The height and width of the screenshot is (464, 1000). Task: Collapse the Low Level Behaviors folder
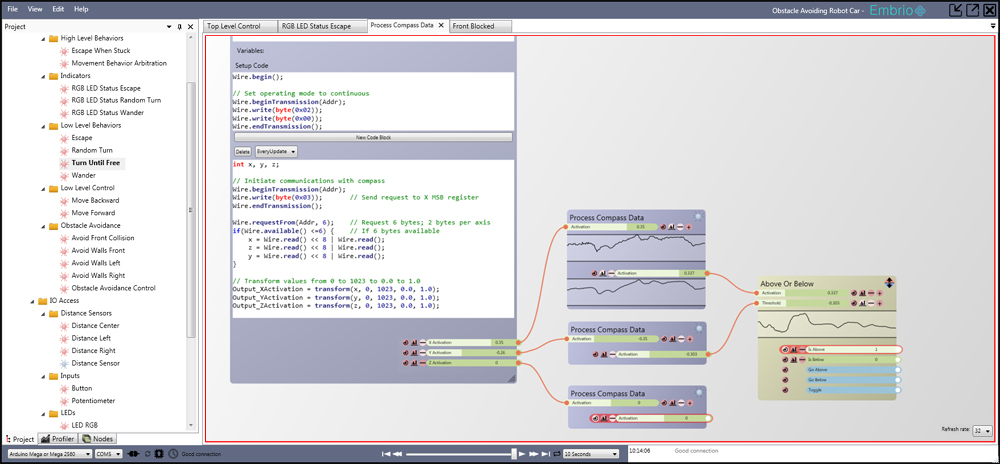[x=43, y=126]
